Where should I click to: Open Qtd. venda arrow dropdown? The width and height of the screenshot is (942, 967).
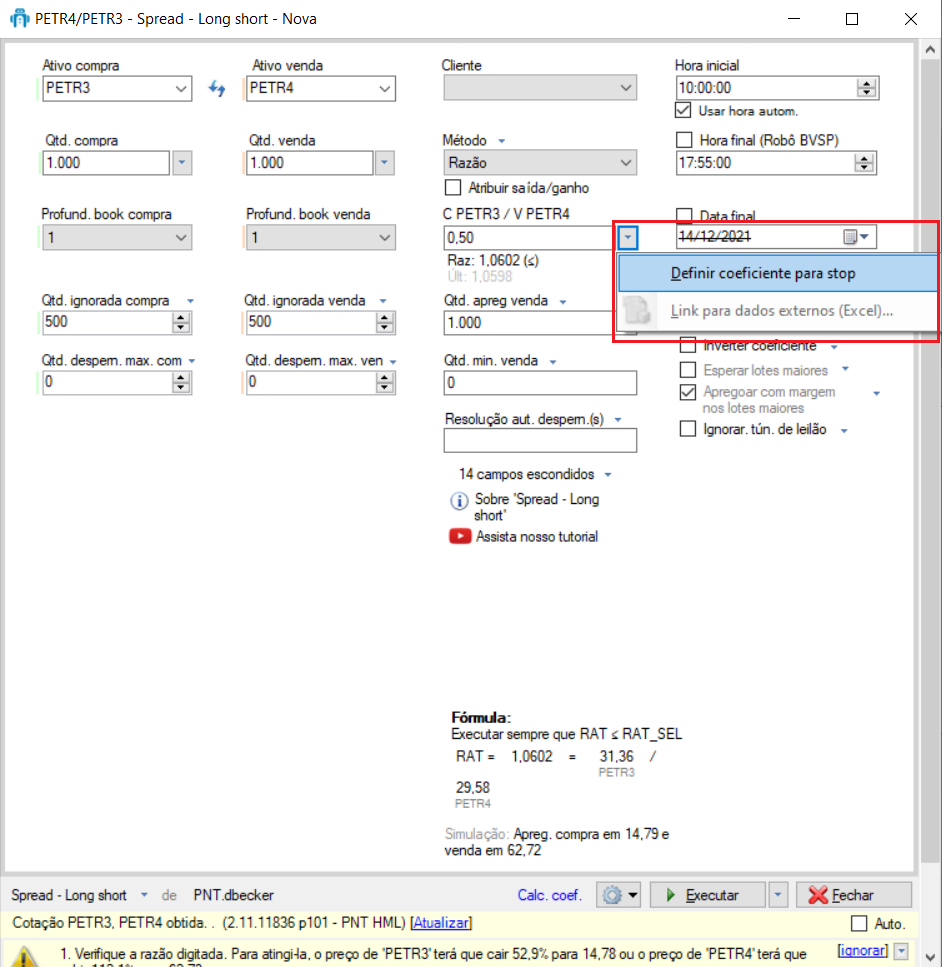tap(384, 163)
